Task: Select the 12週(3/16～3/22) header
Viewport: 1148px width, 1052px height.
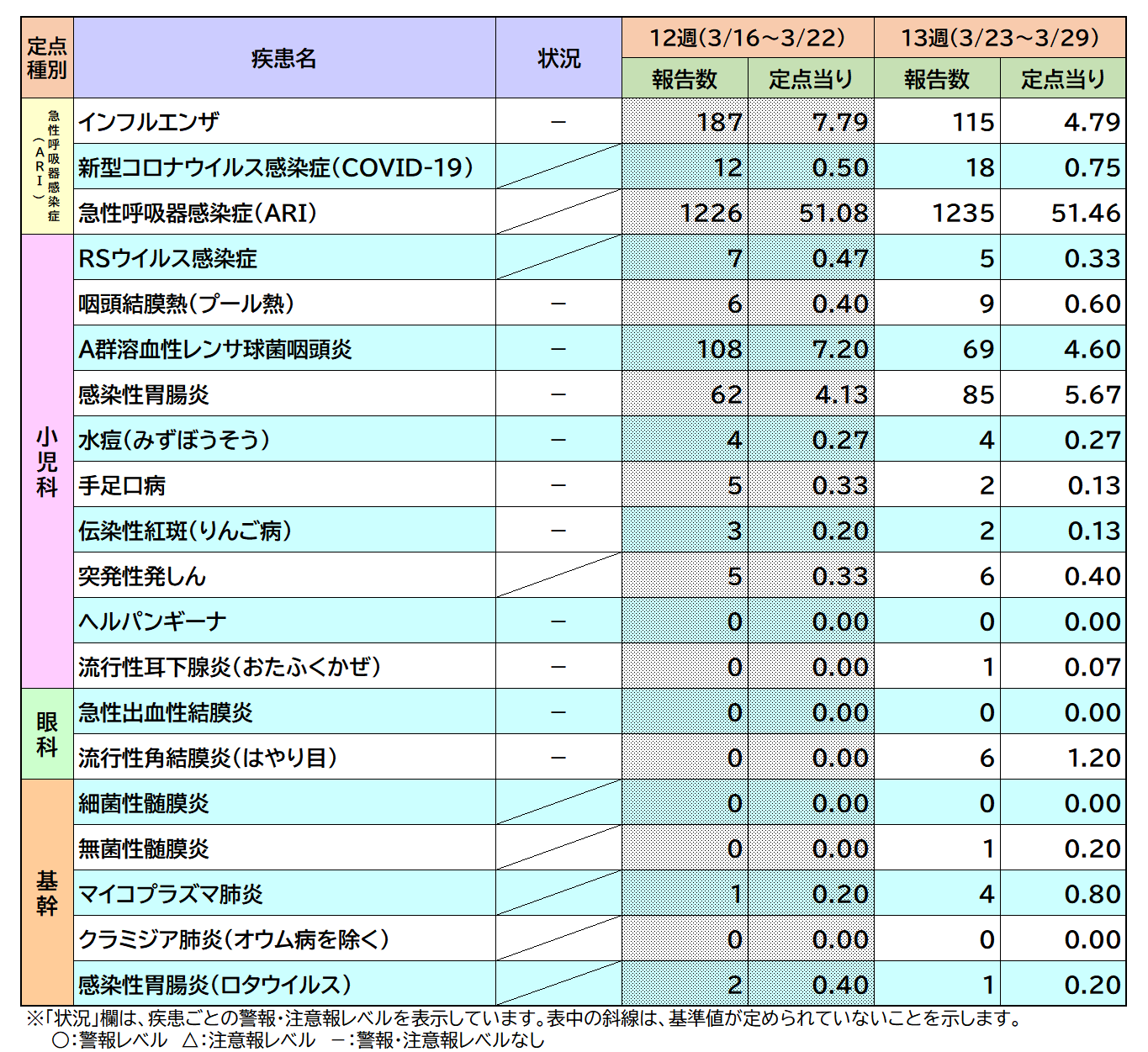Action: click(x=747, y=36)
